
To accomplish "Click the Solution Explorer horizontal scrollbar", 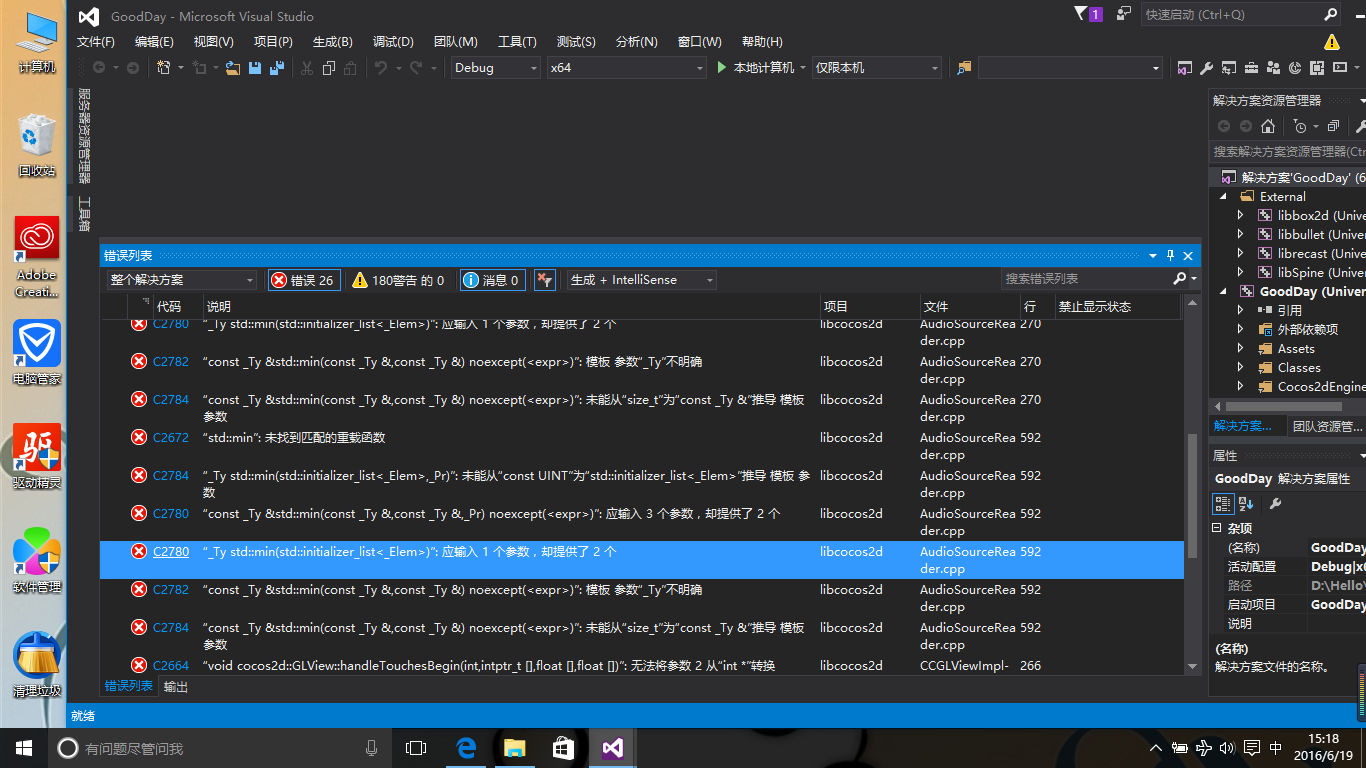I will point(1283,407).
